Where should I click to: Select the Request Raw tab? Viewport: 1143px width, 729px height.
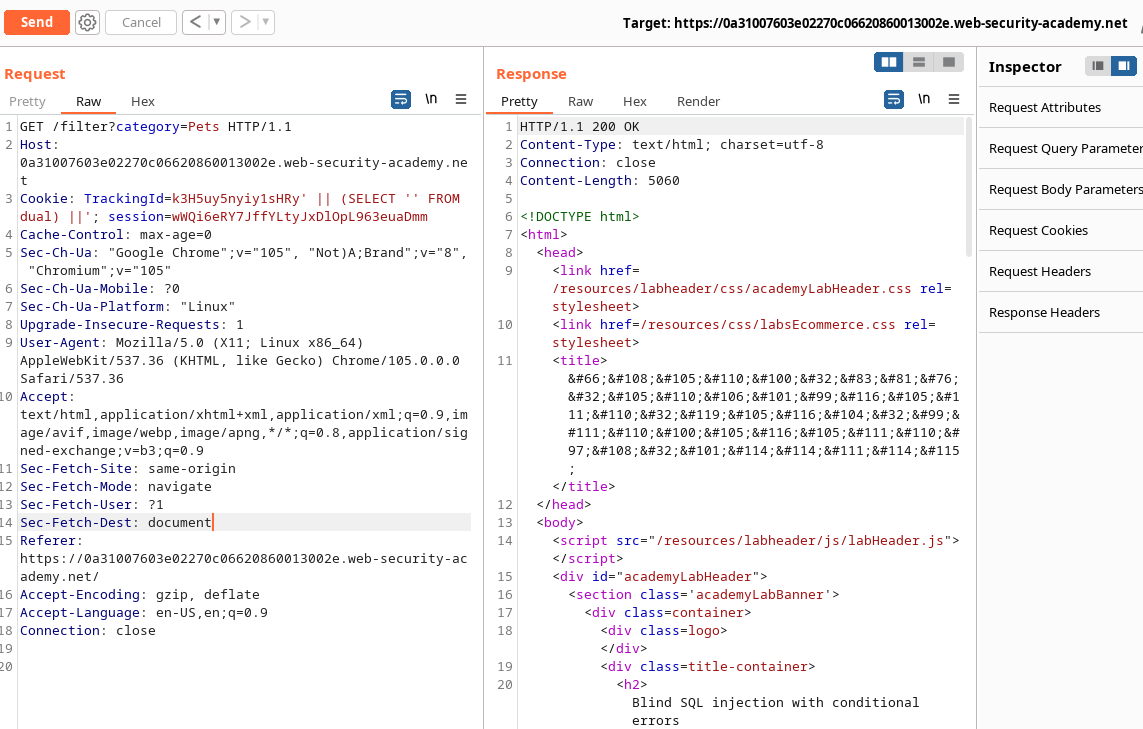88,101
